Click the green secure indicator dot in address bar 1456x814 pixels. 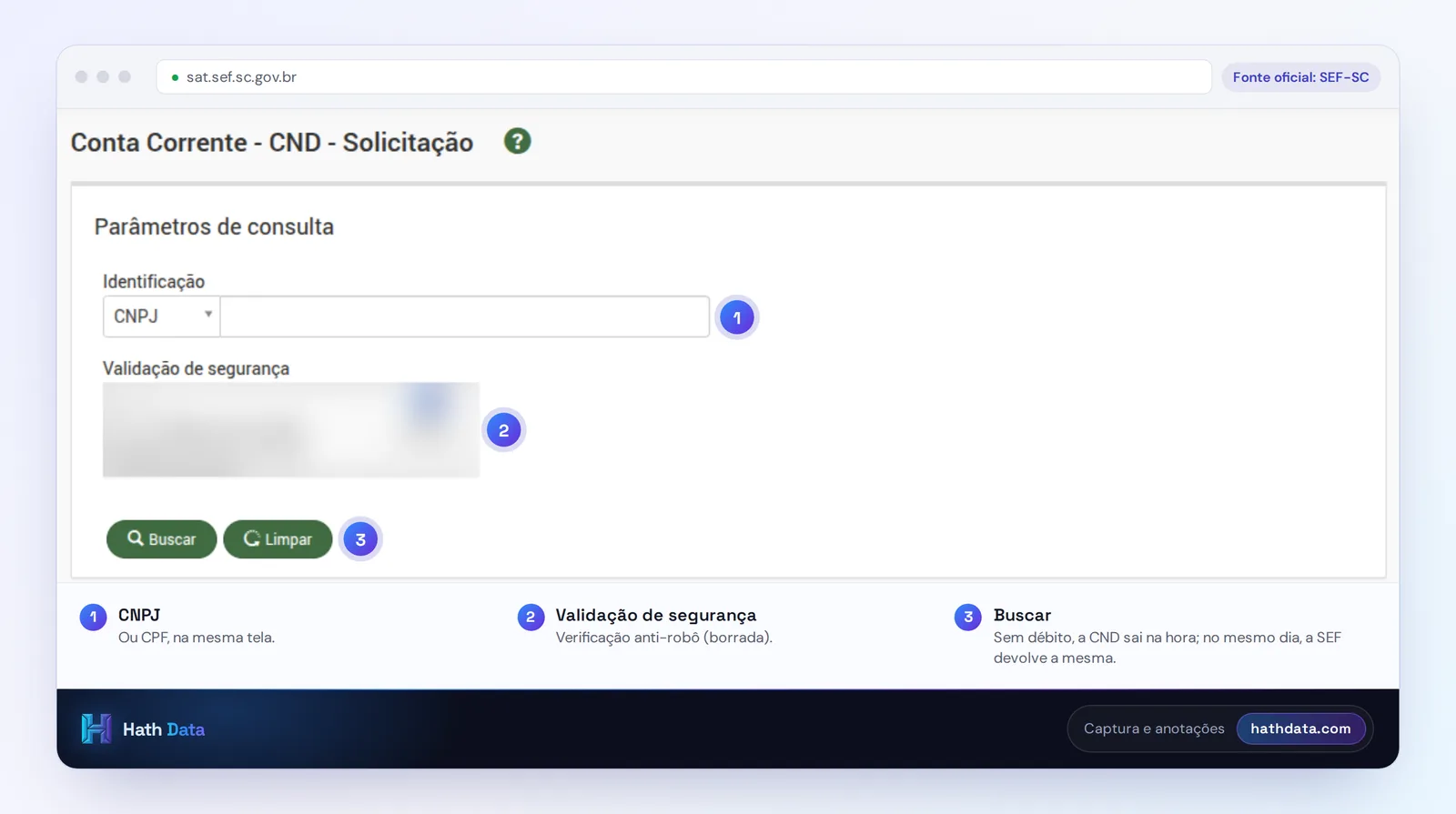pyautogui.click(x=175, y=77)
